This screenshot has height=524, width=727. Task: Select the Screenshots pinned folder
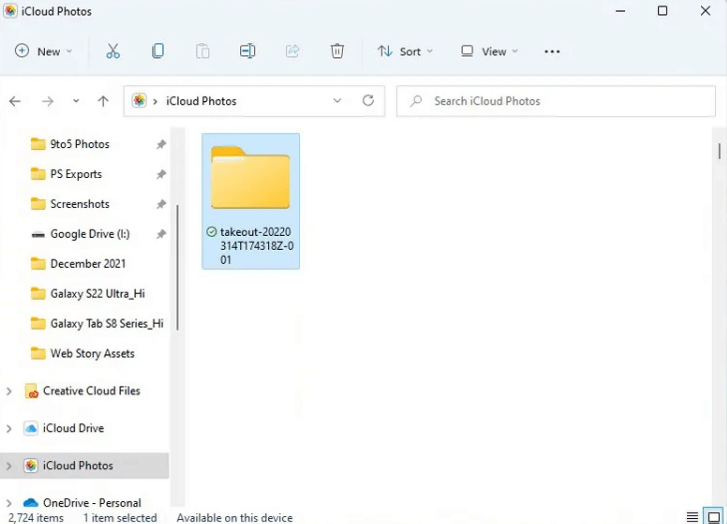[80, 204]
